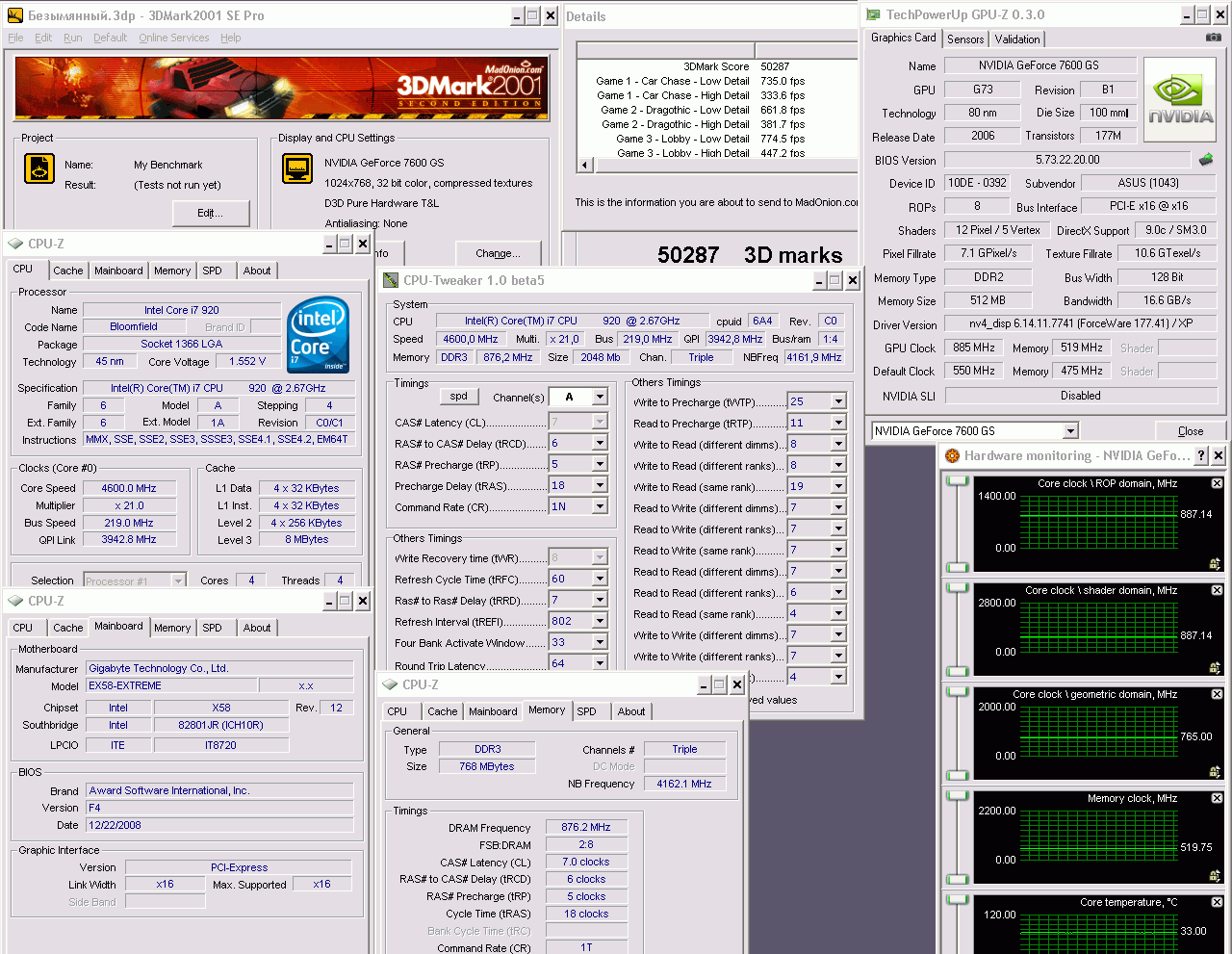
Task: Click the Hardware monitoring title bar gear icon
Action: point(952,455)
